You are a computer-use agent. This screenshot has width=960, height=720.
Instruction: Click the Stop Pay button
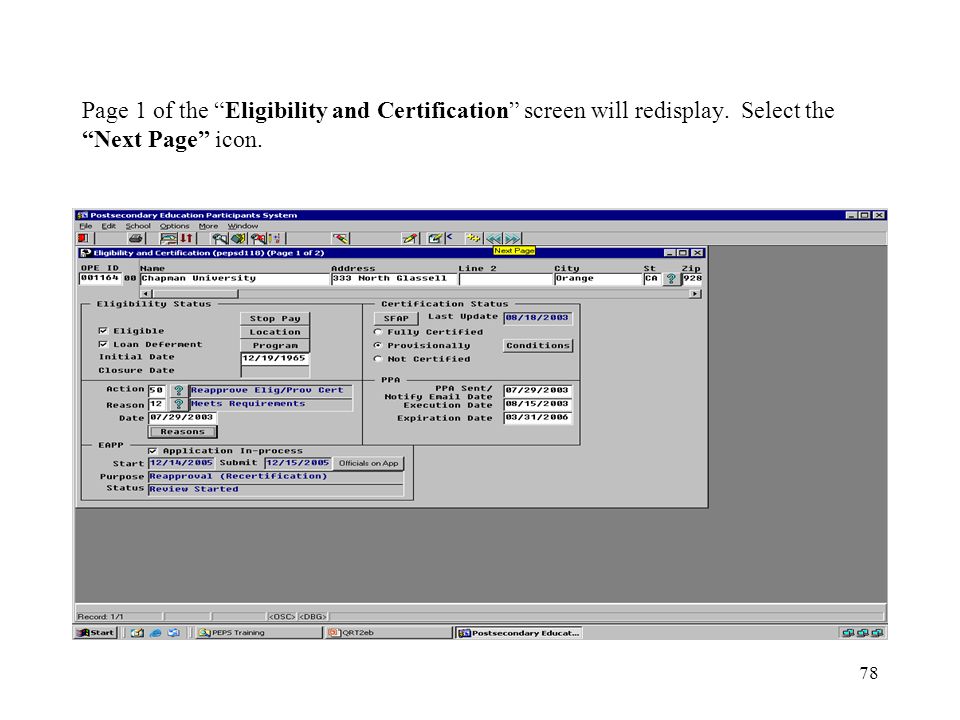(275, 318)
